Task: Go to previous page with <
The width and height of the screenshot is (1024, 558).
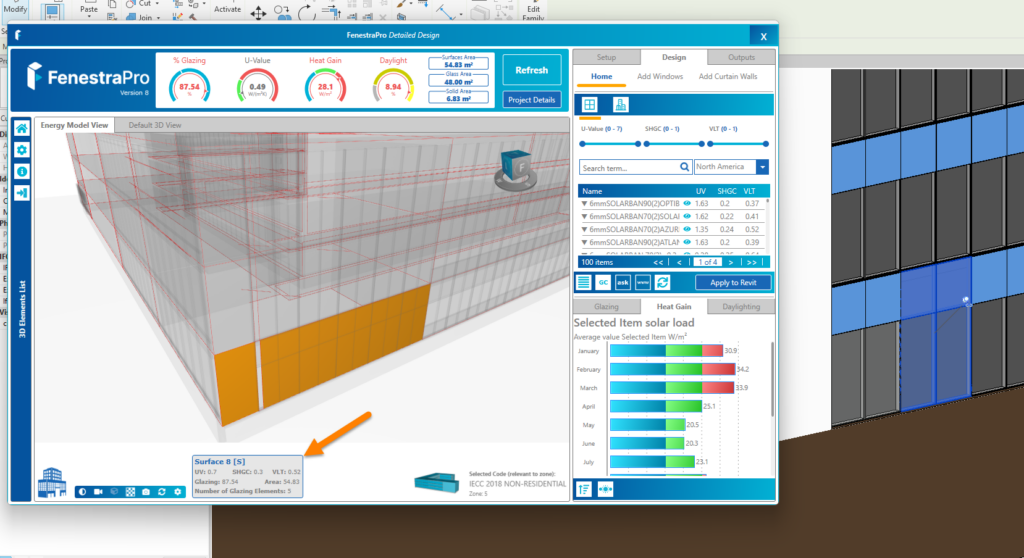Action: pyautogui.click(x=679, y=263)
